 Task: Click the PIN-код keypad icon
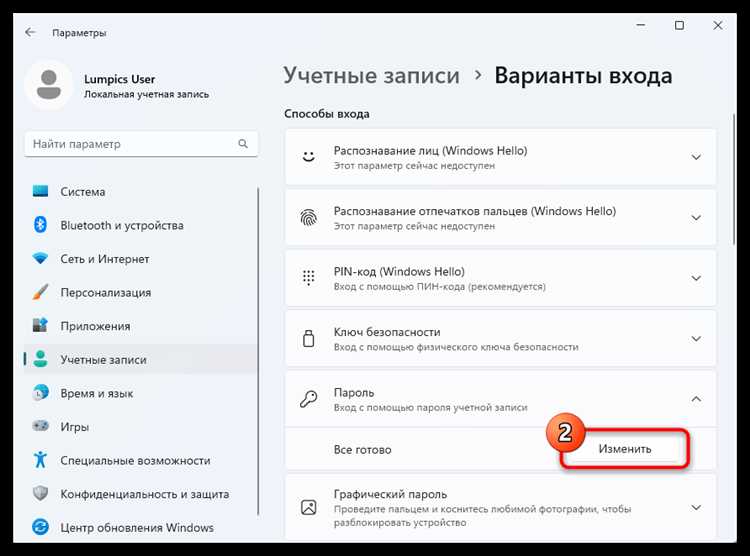pos(309,278)
